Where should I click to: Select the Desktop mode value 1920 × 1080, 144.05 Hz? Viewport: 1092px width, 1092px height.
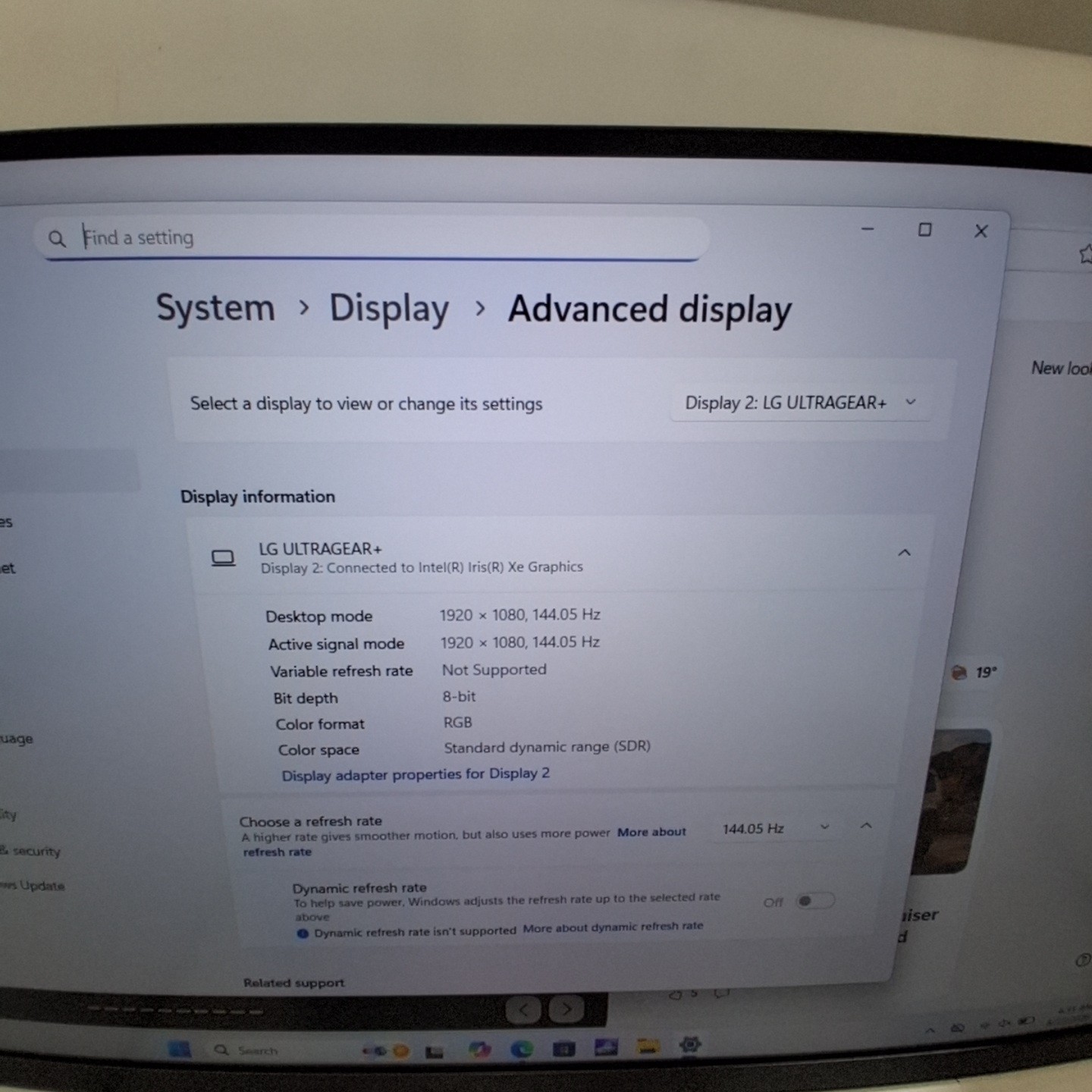click(x=520, y=614)
